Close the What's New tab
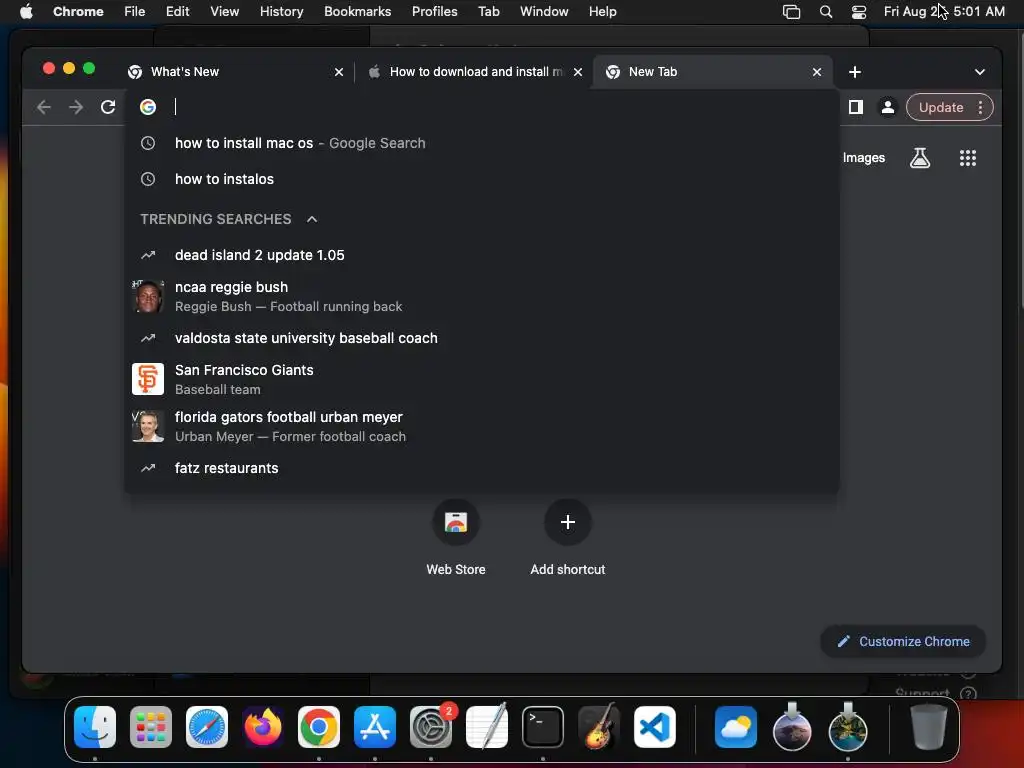The width and height of the screenshot is (1024, 768). tap(339, 72)
